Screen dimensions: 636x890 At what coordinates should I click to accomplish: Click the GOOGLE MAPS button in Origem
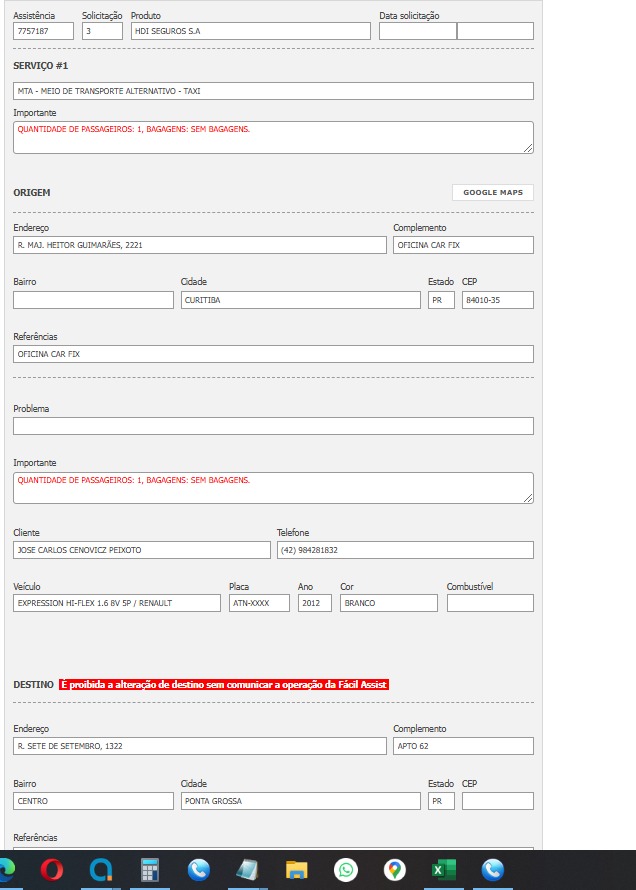pos(493,192)
